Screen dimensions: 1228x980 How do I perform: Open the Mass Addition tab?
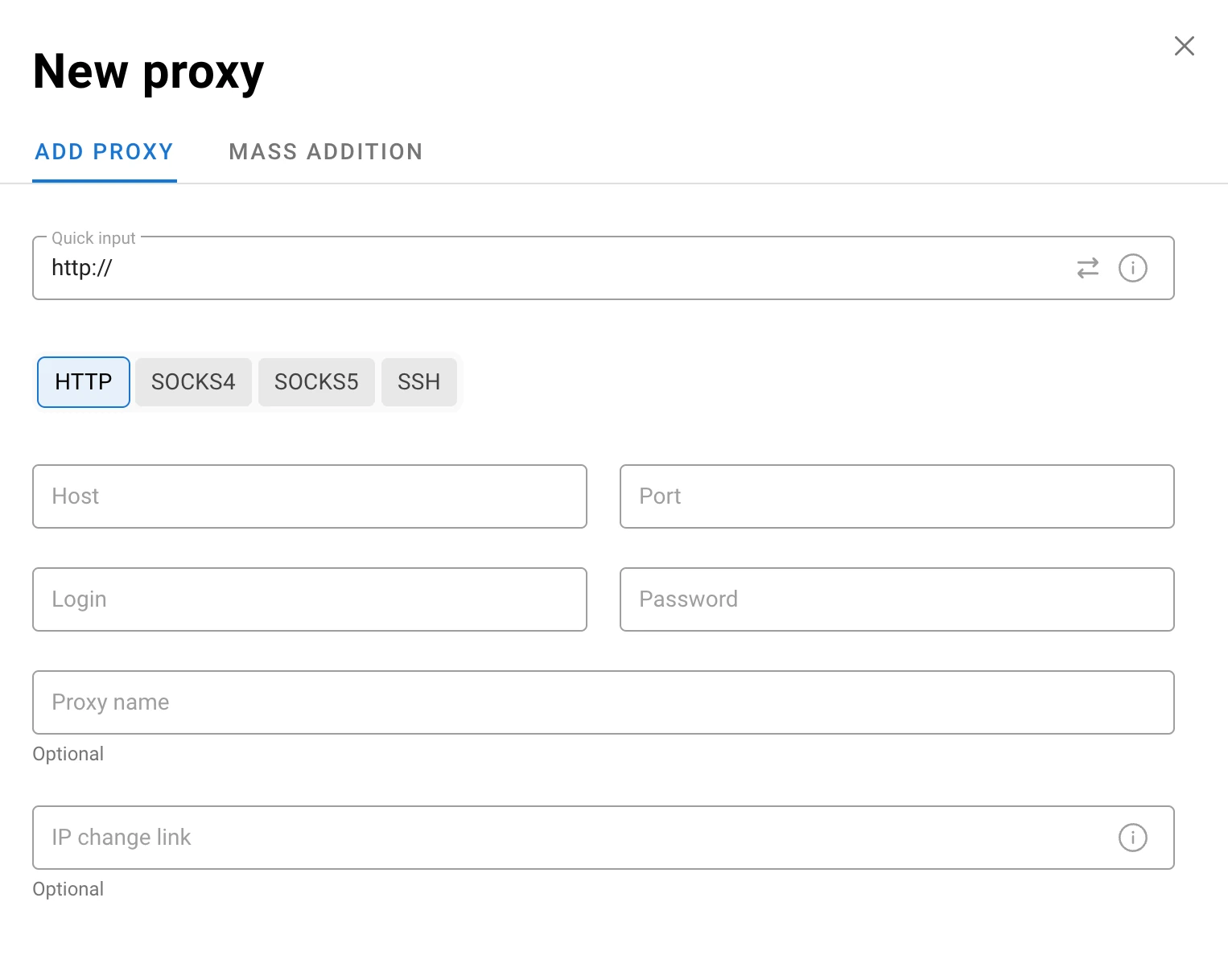tap(326, 152)
